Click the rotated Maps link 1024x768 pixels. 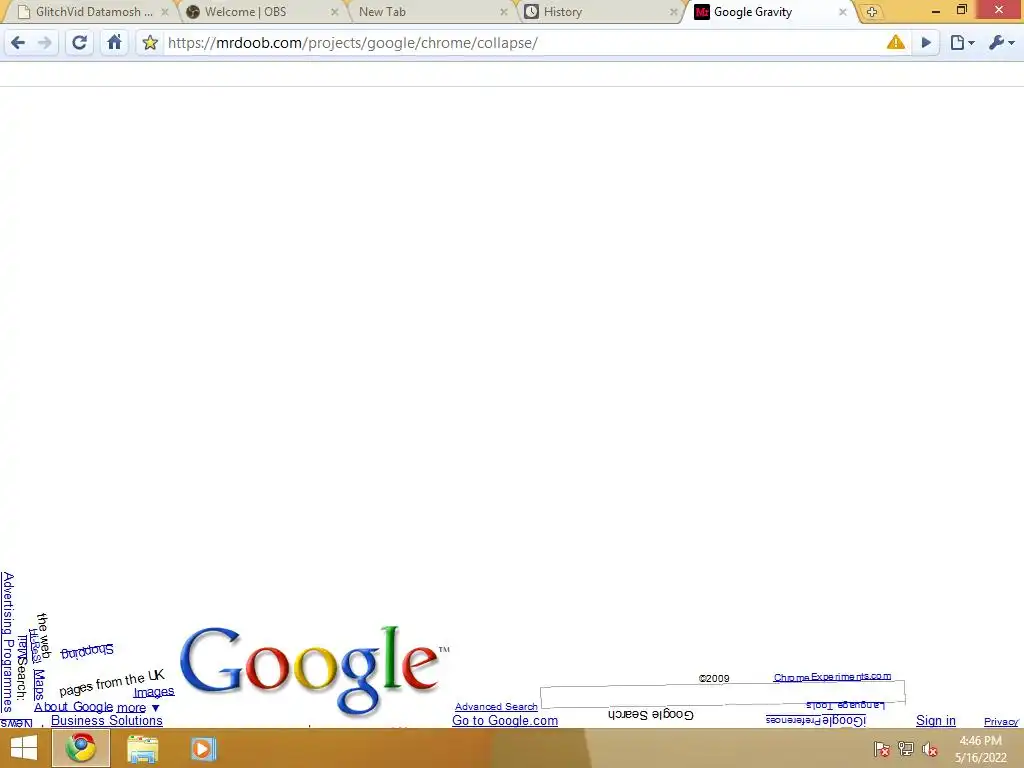pyautogui.click(x=39, y=684)
